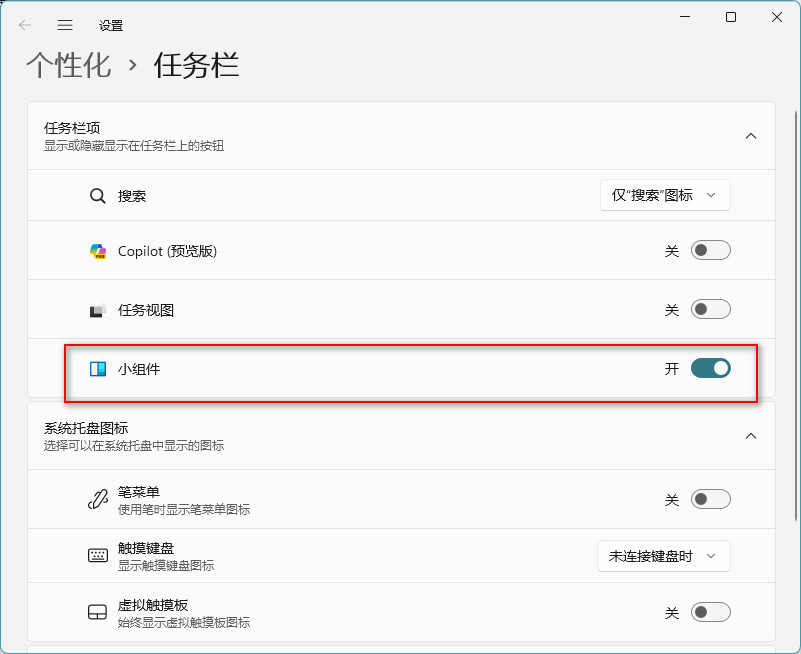Click the 虚拟触摸板 touchpad icon

click(97, 611)
